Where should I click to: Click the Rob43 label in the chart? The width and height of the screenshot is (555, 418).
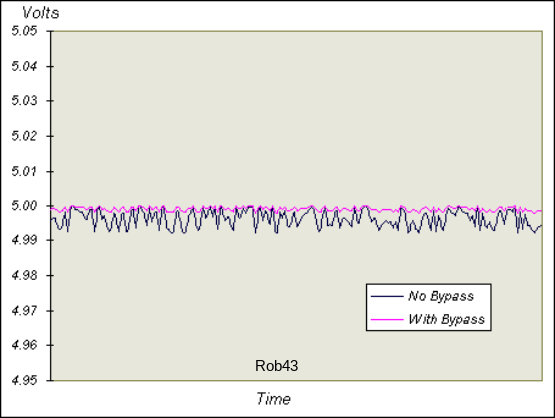[x=276, y=366]
